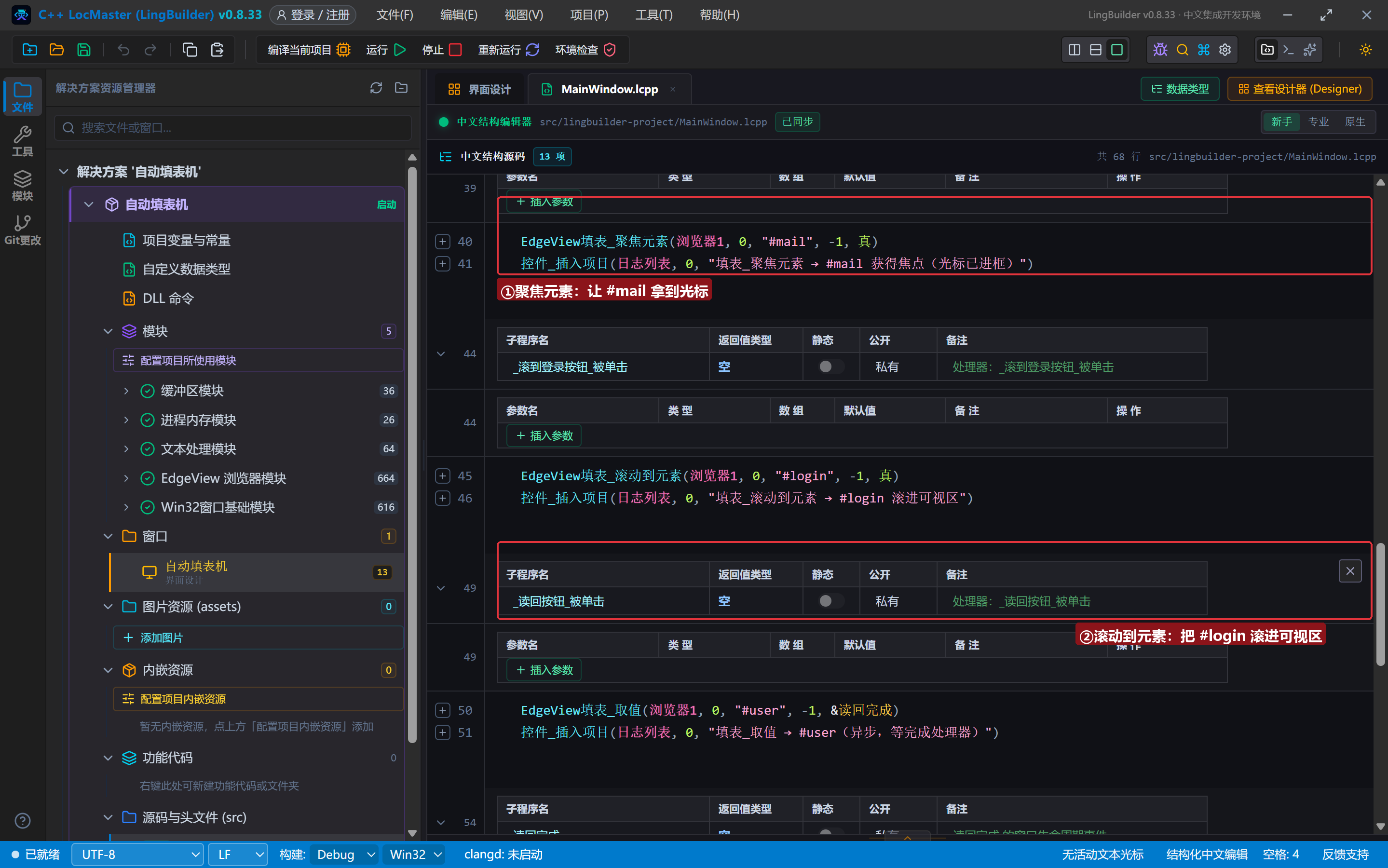This screenshot has height=868, width=1388.
Task: Select the 新手 editing mode
Action: tap(1281, 122)
